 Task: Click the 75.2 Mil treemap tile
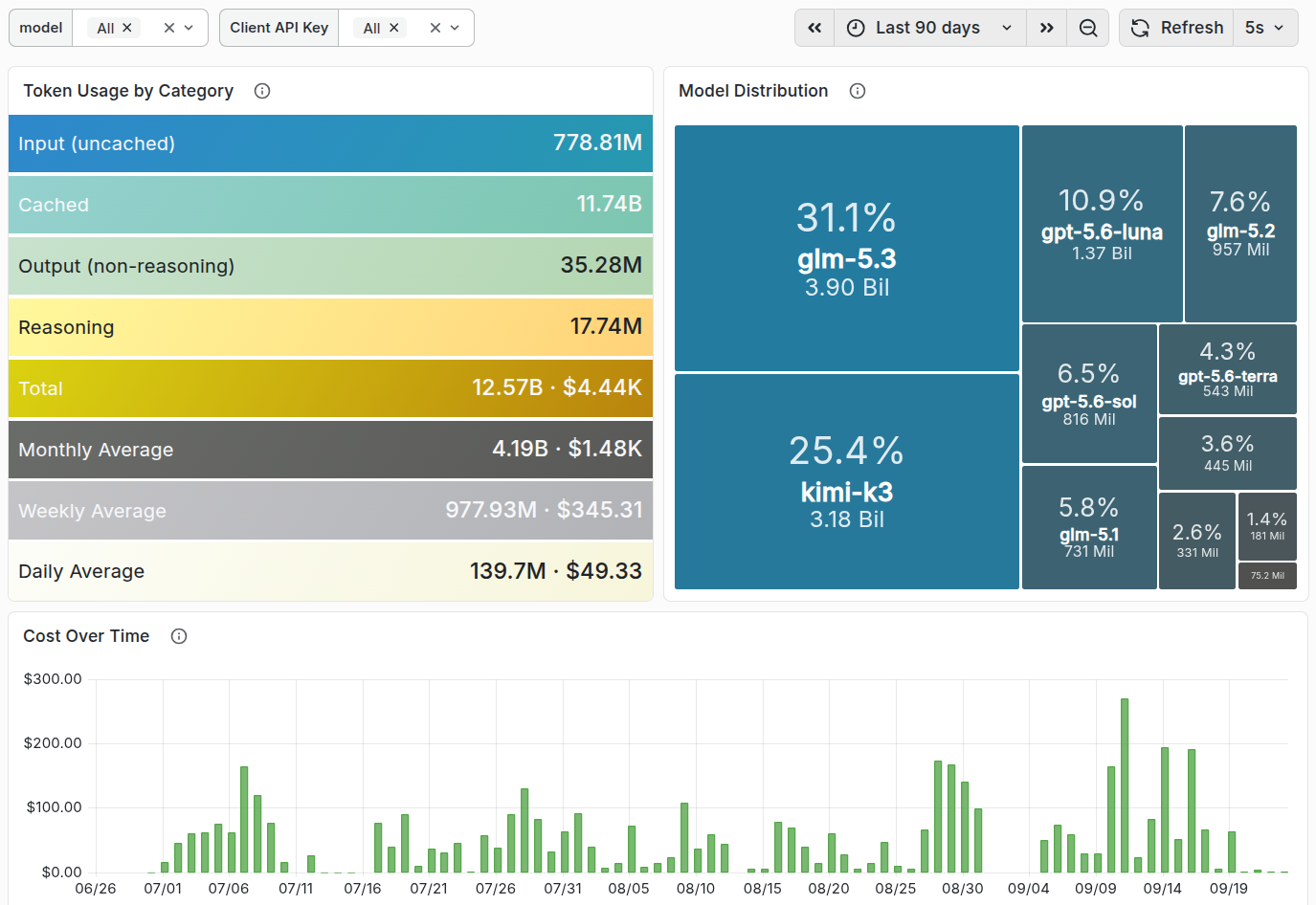(x=1267, y=576)
